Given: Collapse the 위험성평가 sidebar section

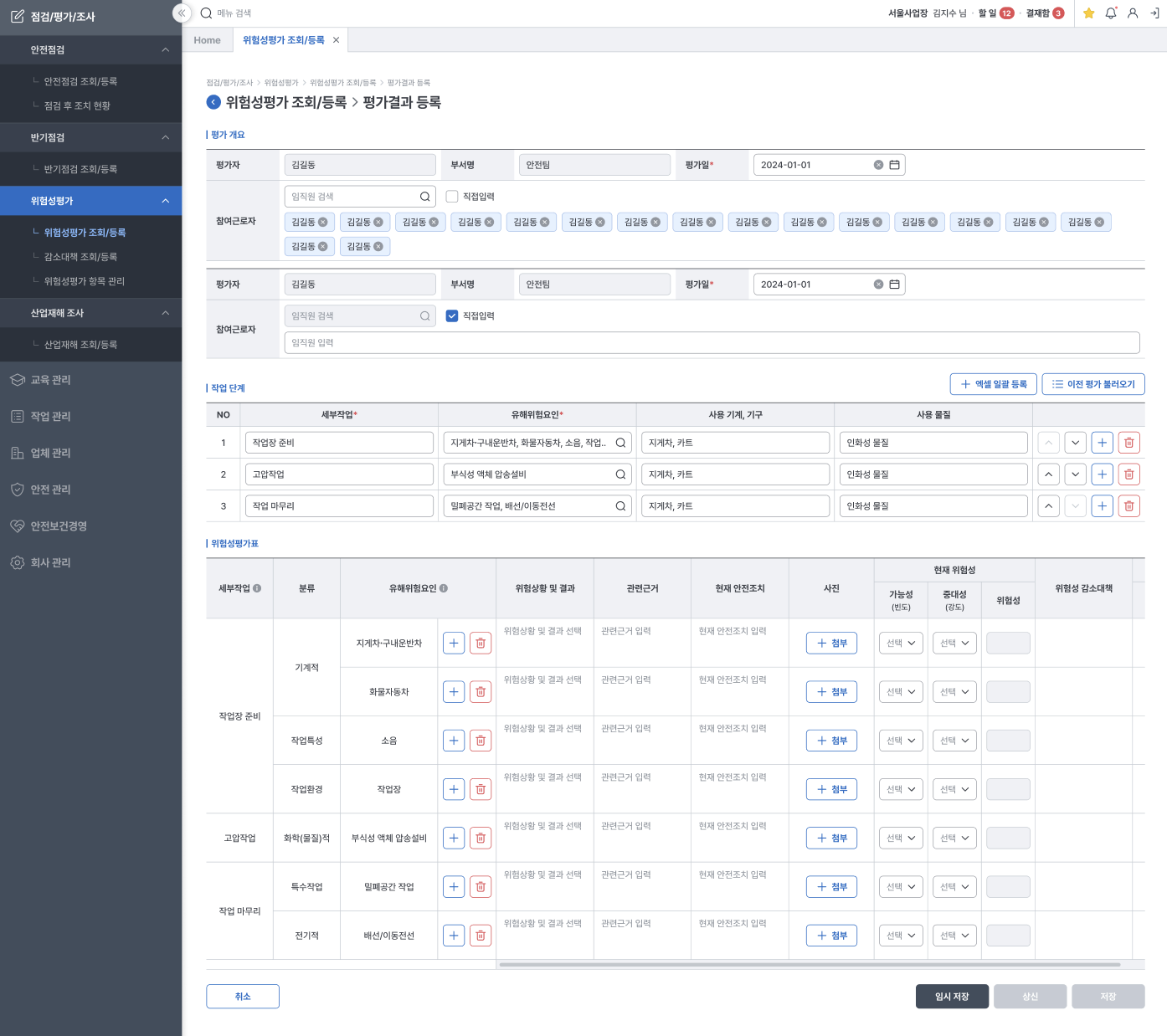Looking at the screenshot, I should pyautogui.click(x=165, y=201).
